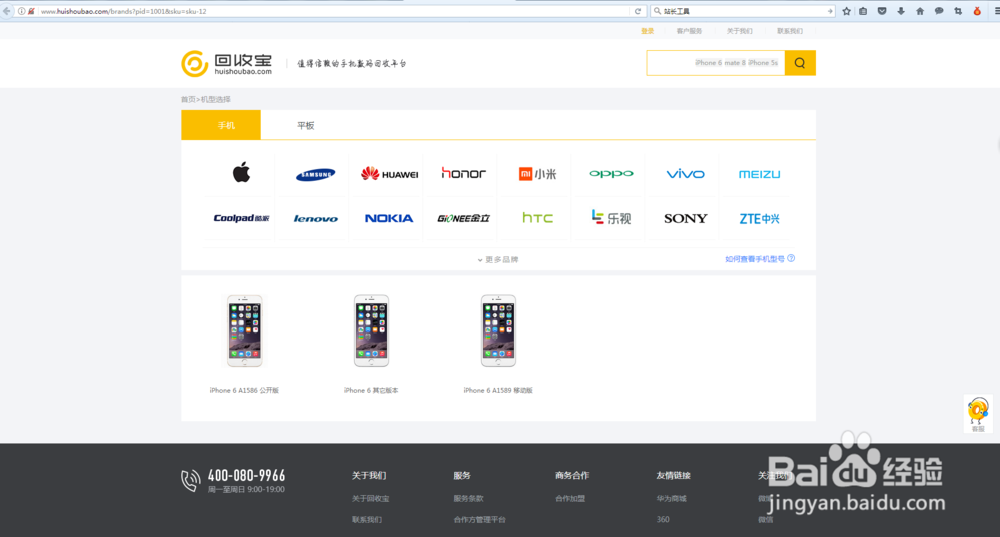Choose the Samsung brand logo
This screenshot has width=1000, height=537.
315,174
